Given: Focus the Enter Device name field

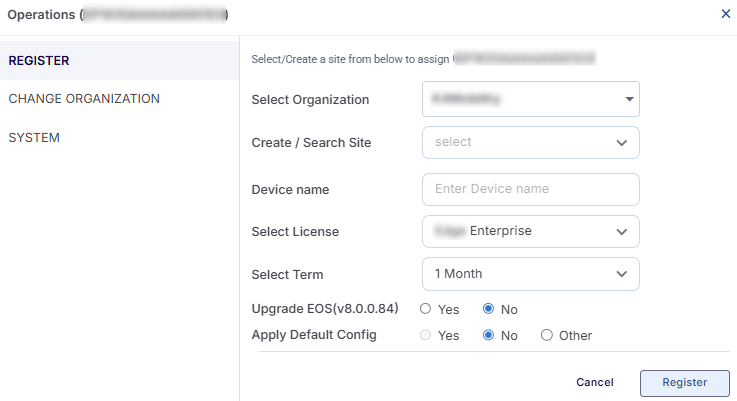Looking at the screenshot, I should (530, 189).
